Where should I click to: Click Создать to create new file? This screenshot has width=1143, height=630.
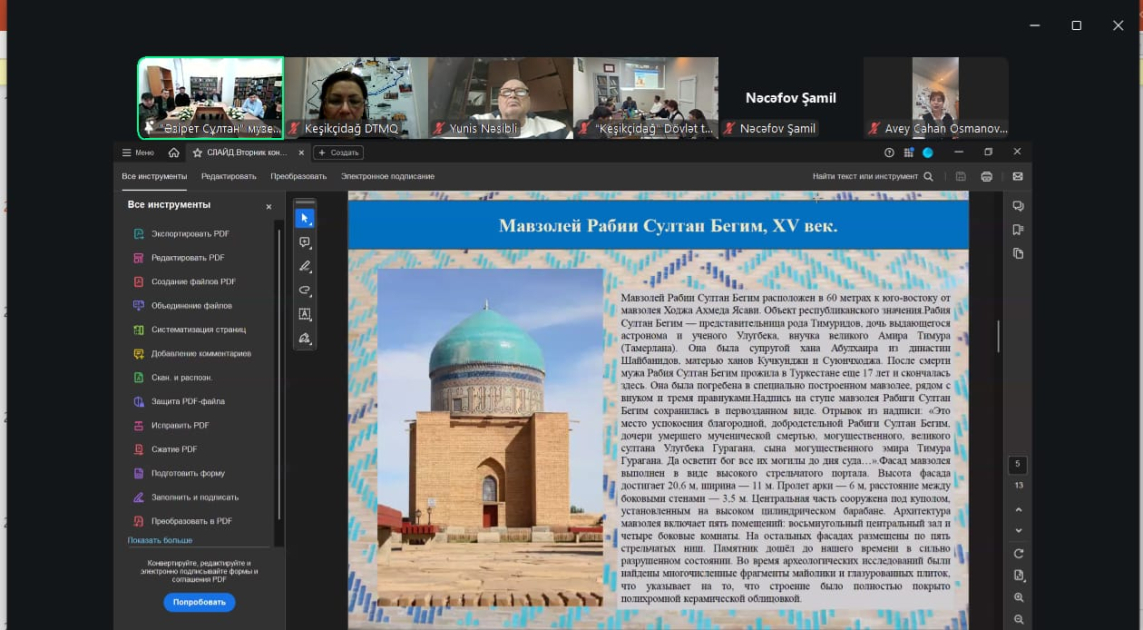point(338,153)
